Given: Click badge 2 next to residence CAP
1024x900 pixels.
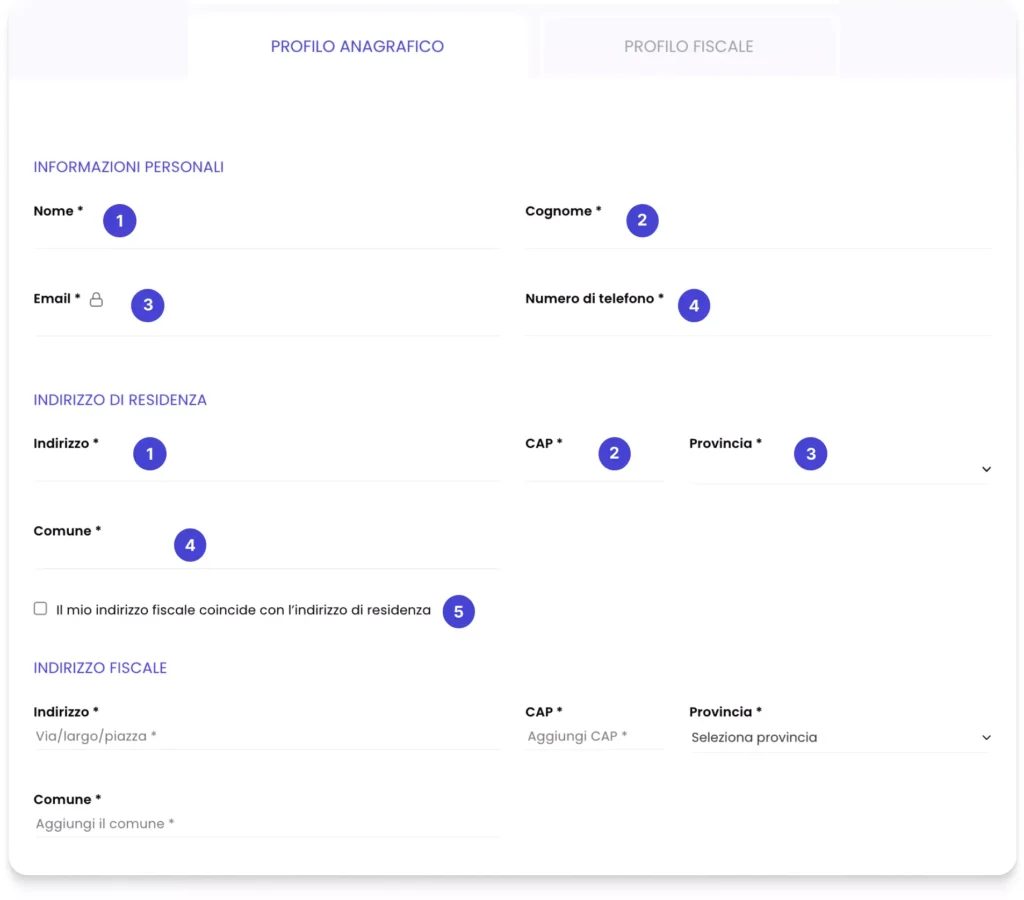Looking at the screenshot, I should [614, 453].
